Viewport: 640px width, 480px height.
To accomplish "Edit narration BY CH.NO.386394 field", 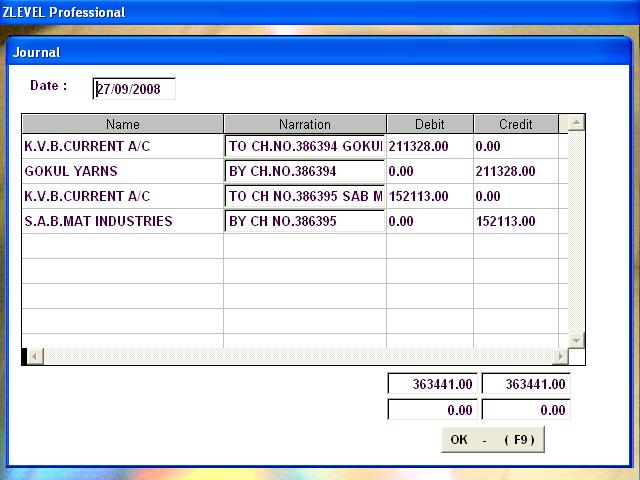I will click(x=305, y=171).
